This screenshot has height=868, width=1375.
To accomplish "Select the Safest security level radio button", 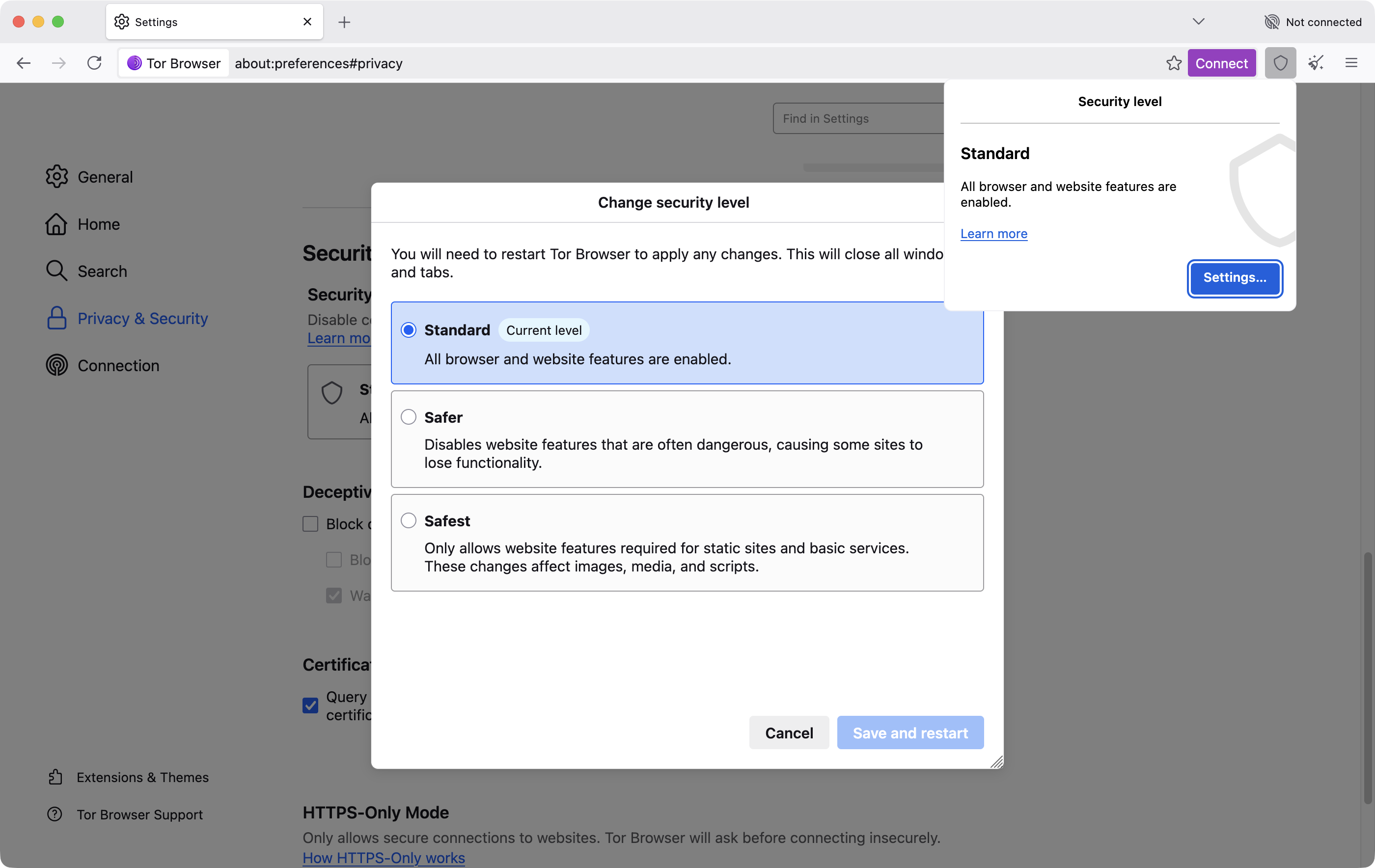I will [x=408, y=520].
